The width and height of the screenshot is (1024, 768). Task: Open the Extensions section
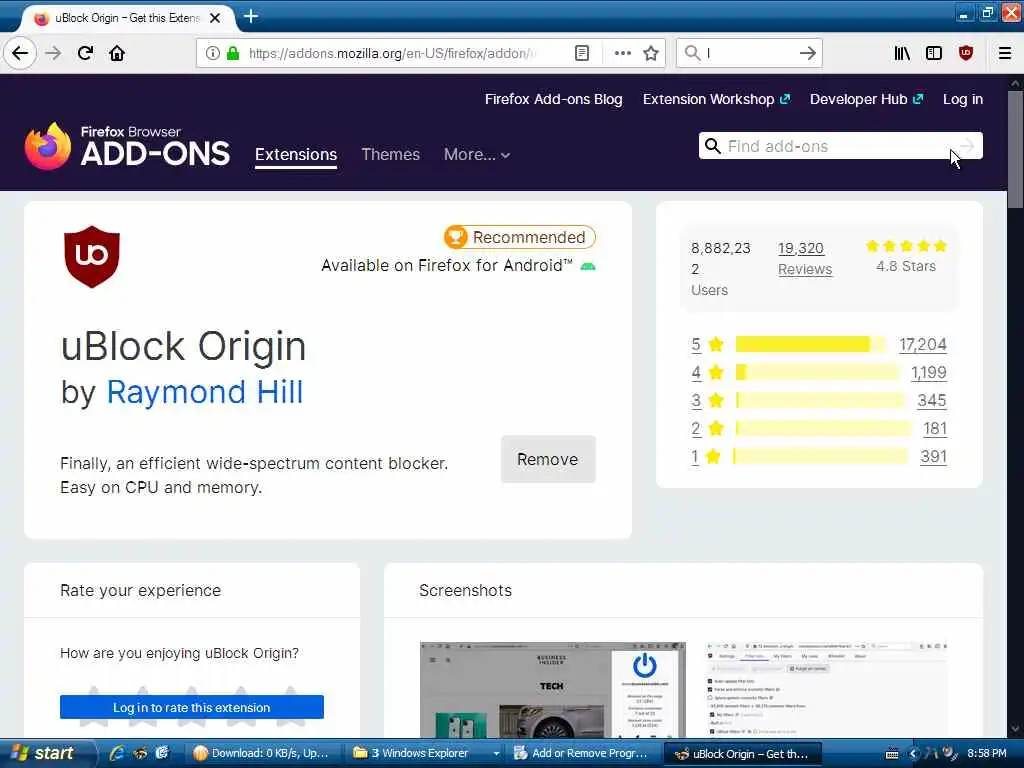click(x=296, y=155)
